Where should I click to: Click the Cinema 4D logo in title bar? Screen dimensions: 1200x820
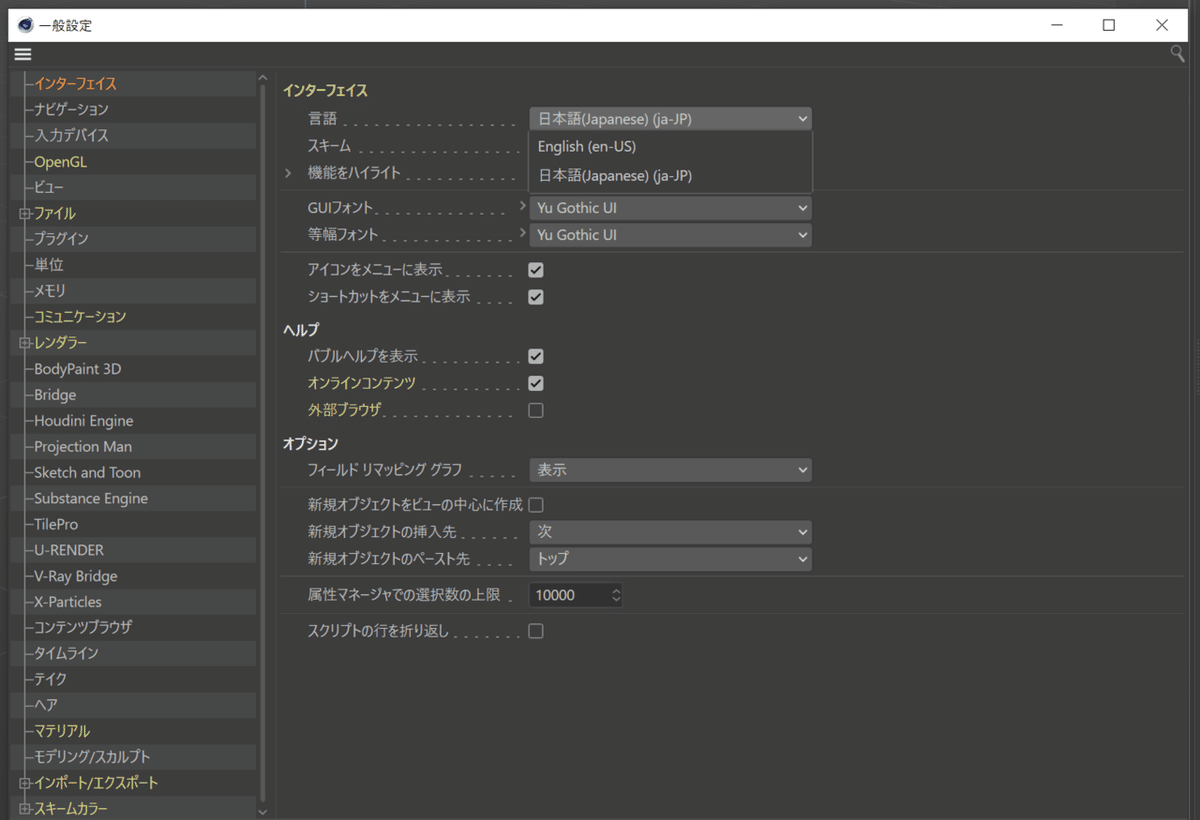25,25
